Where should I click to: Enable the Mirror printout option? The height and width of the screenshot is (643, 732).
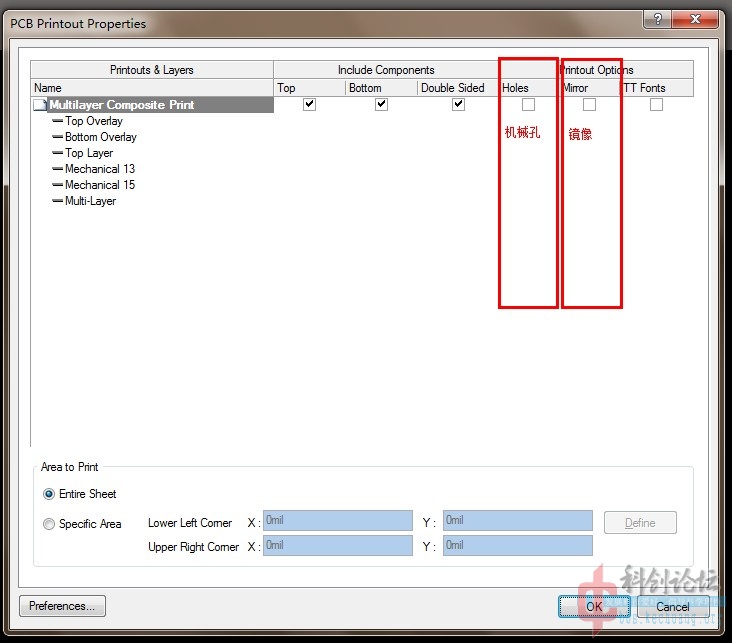point(590,104)
